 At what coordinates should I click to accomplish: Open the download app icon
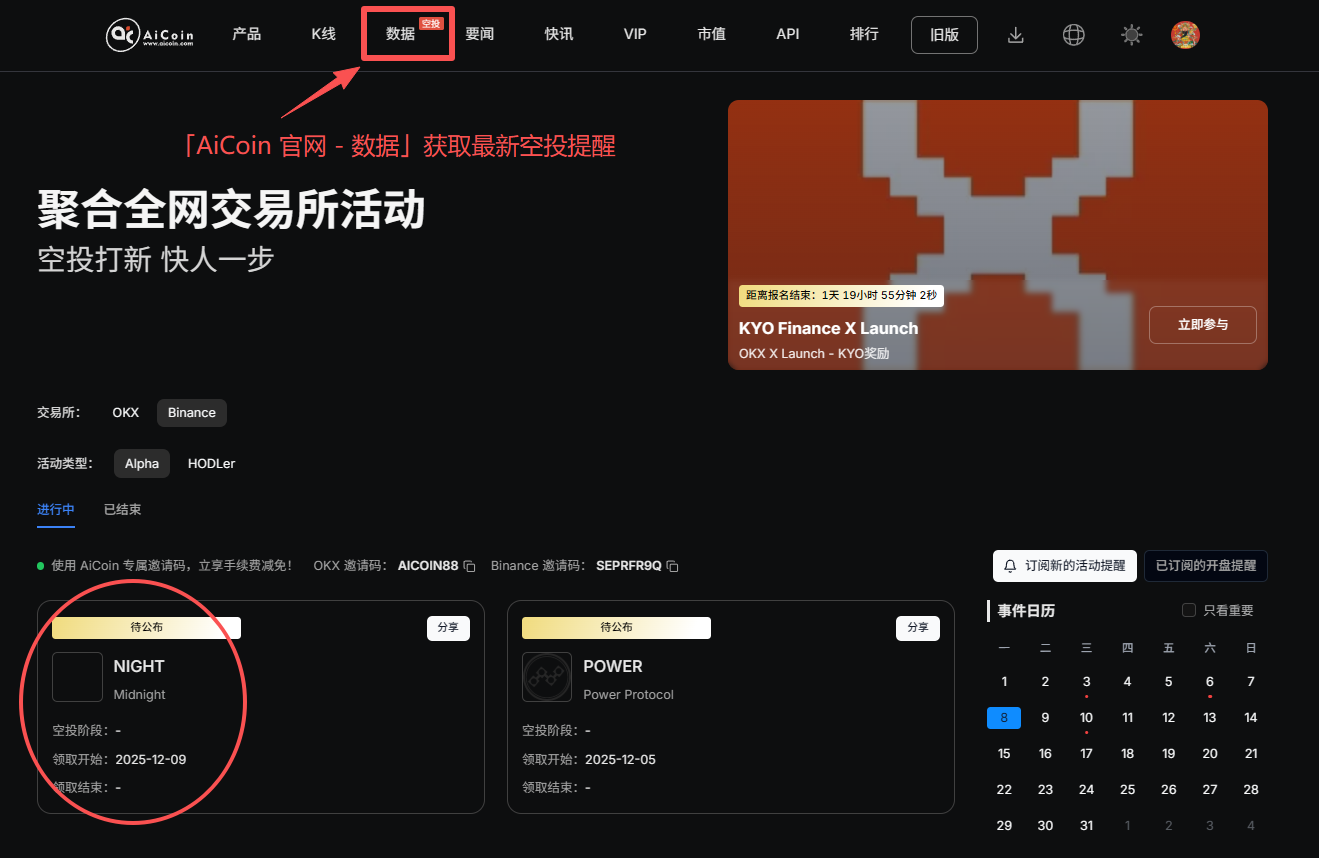point(1016,34)
